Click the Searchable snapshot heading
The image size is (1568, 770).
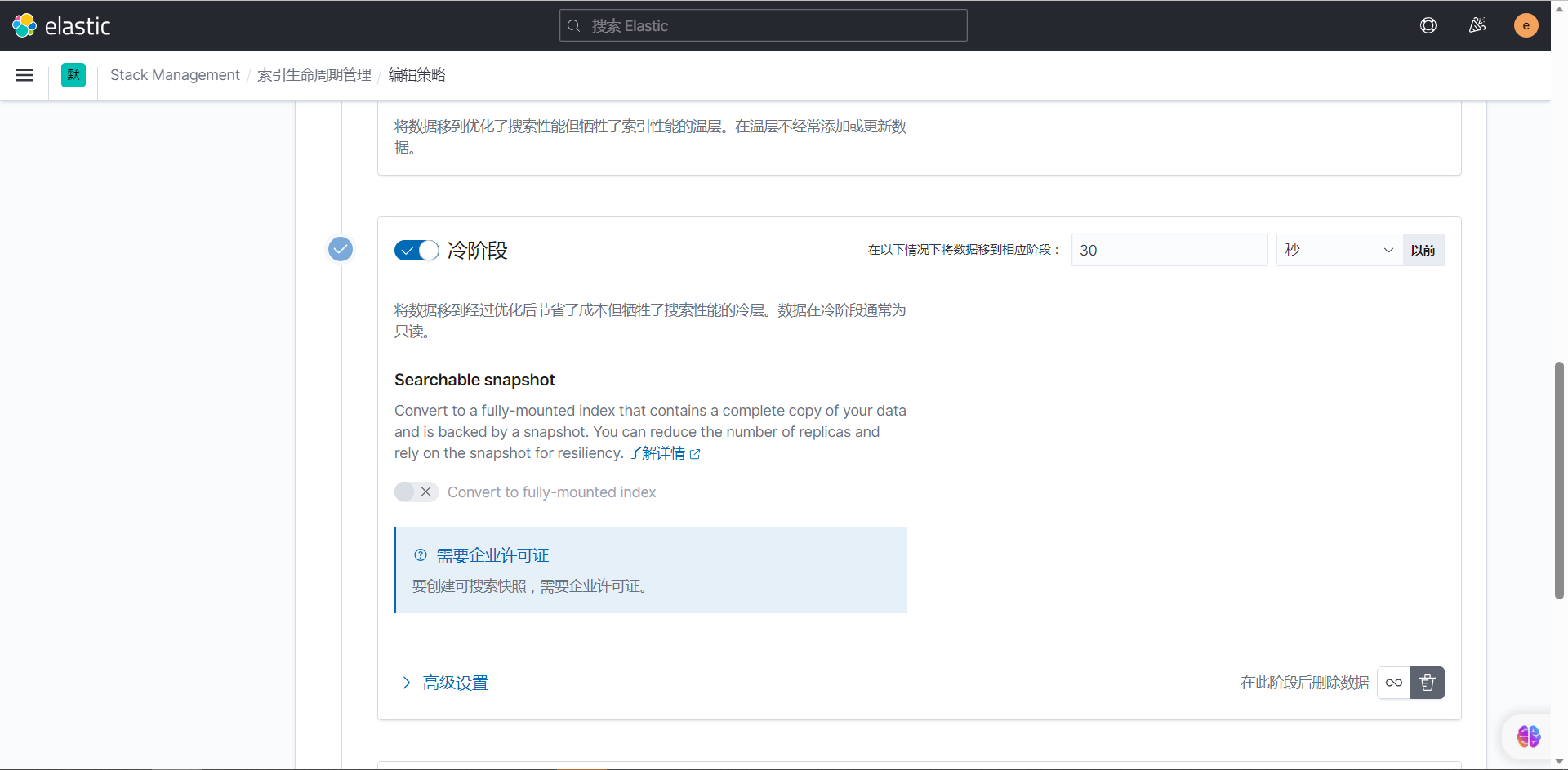pos(474,380)
